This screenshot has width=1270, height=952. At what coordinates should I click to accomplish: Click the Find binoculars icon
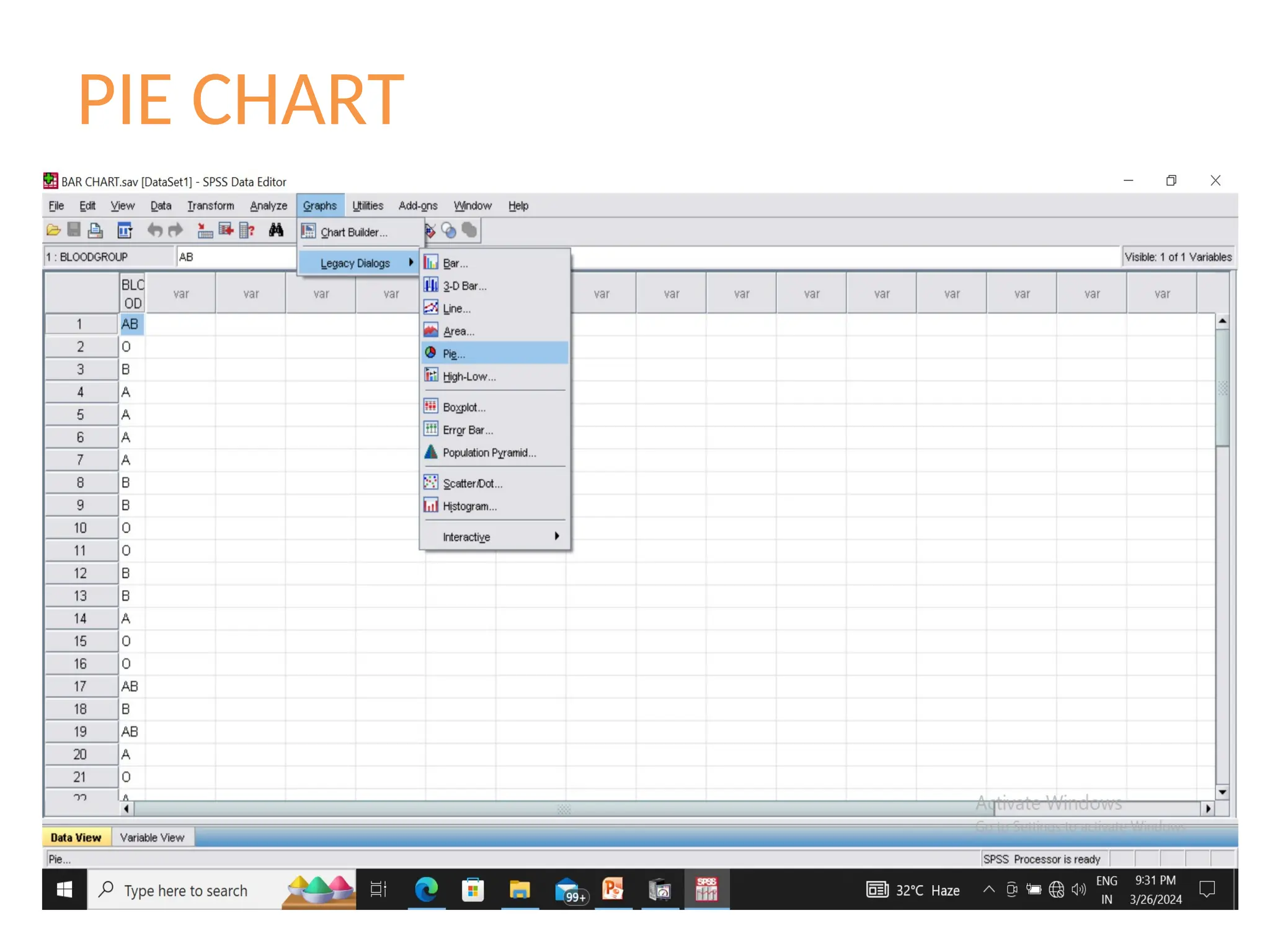tap(276, 231)
